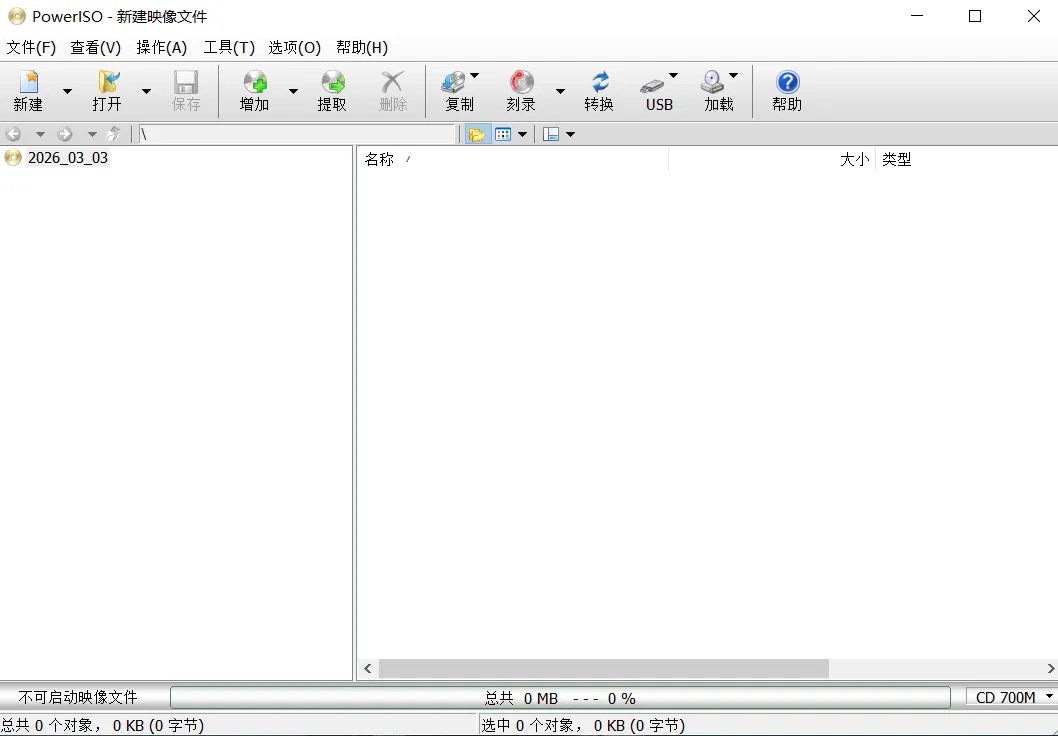The width and height of the screenshot is (1058, 736).
Task: Click the Back navigation arrow
Action: coord(13,134)
